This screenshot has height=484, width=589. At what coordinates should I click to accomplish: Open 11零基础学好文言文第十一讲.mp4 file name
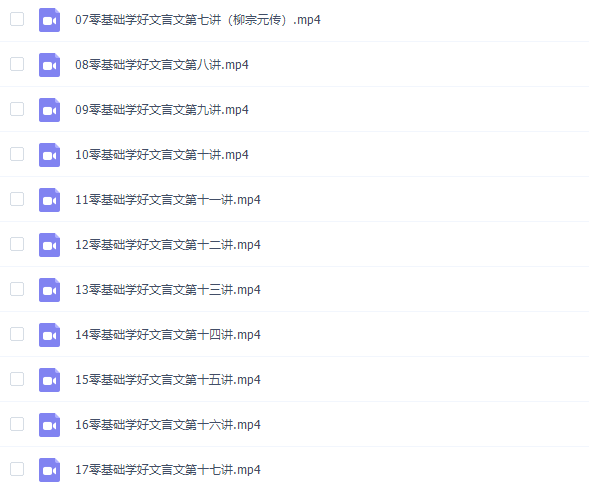point(168,200)
